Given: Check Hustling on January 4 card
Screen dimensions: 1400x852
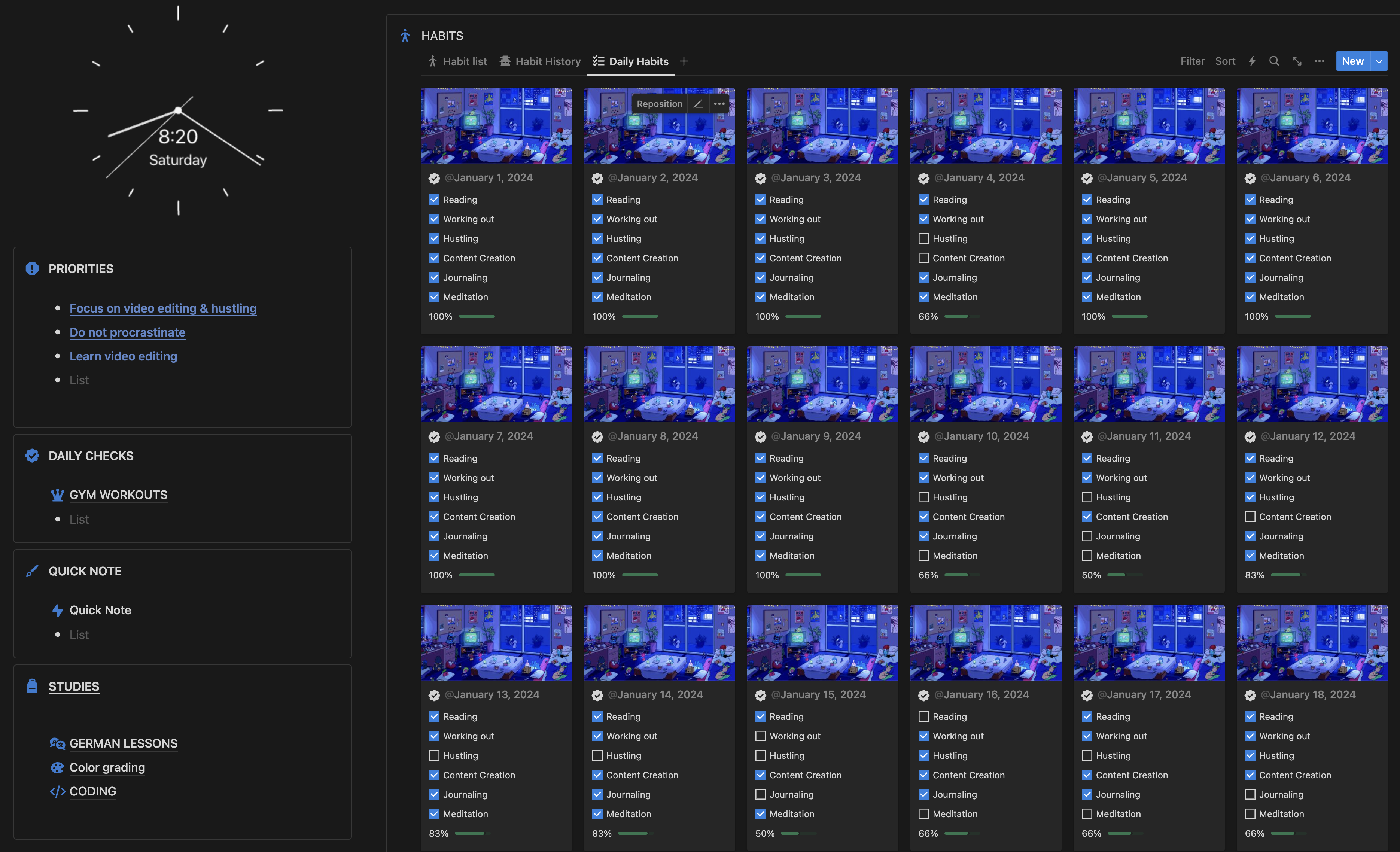Looking at the screenshot, I should click(924, 239).
